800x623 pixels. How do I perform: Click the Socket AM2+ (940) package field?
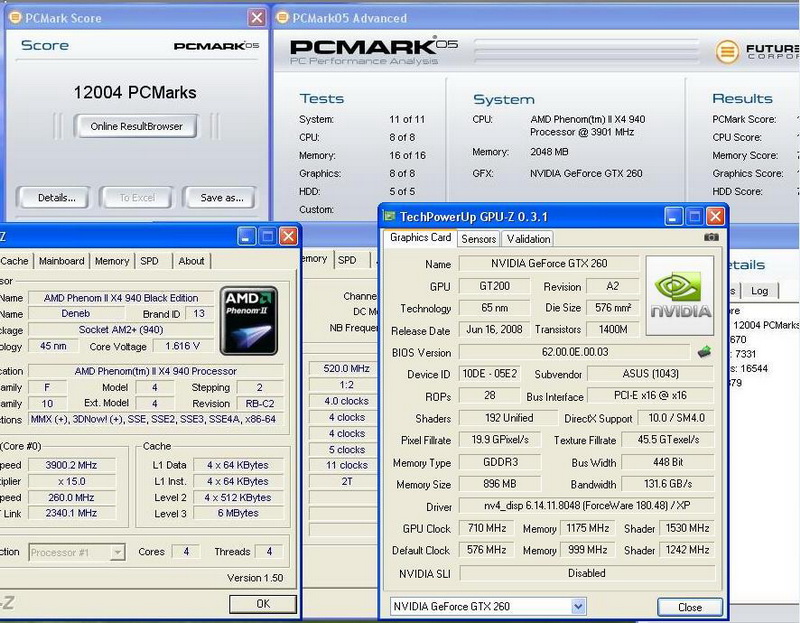(121, 330)
